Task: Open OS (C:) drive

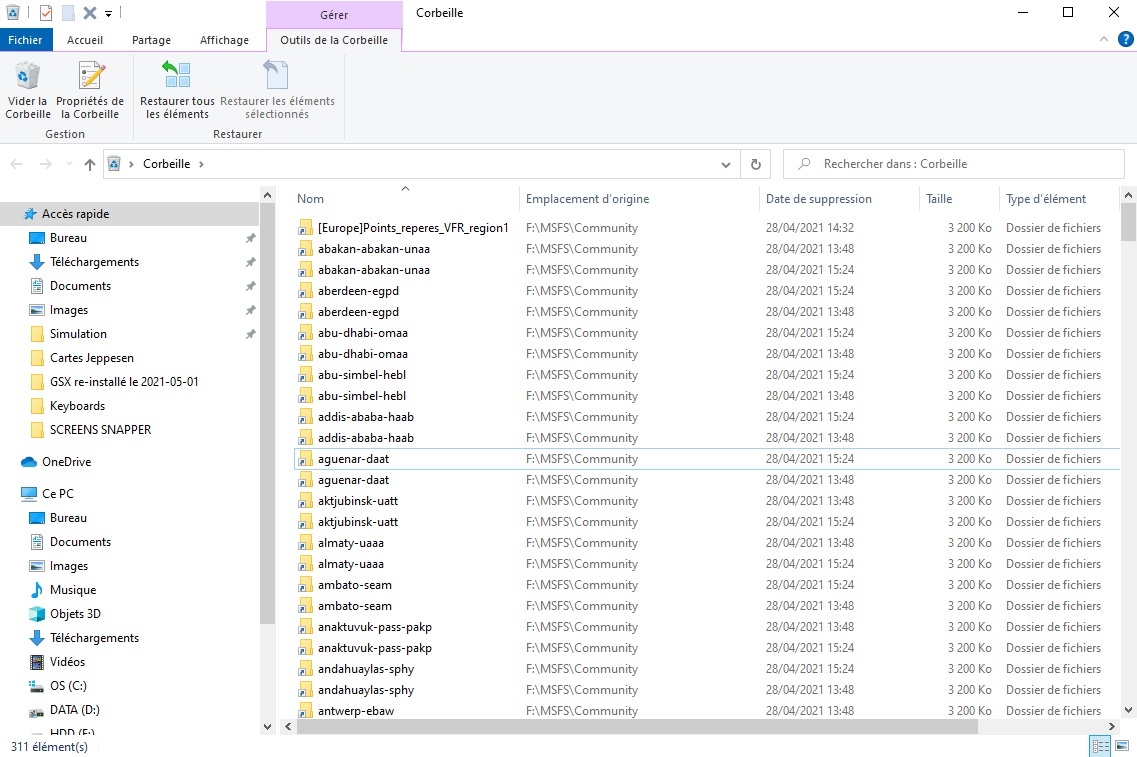Action: coord(67,685)
